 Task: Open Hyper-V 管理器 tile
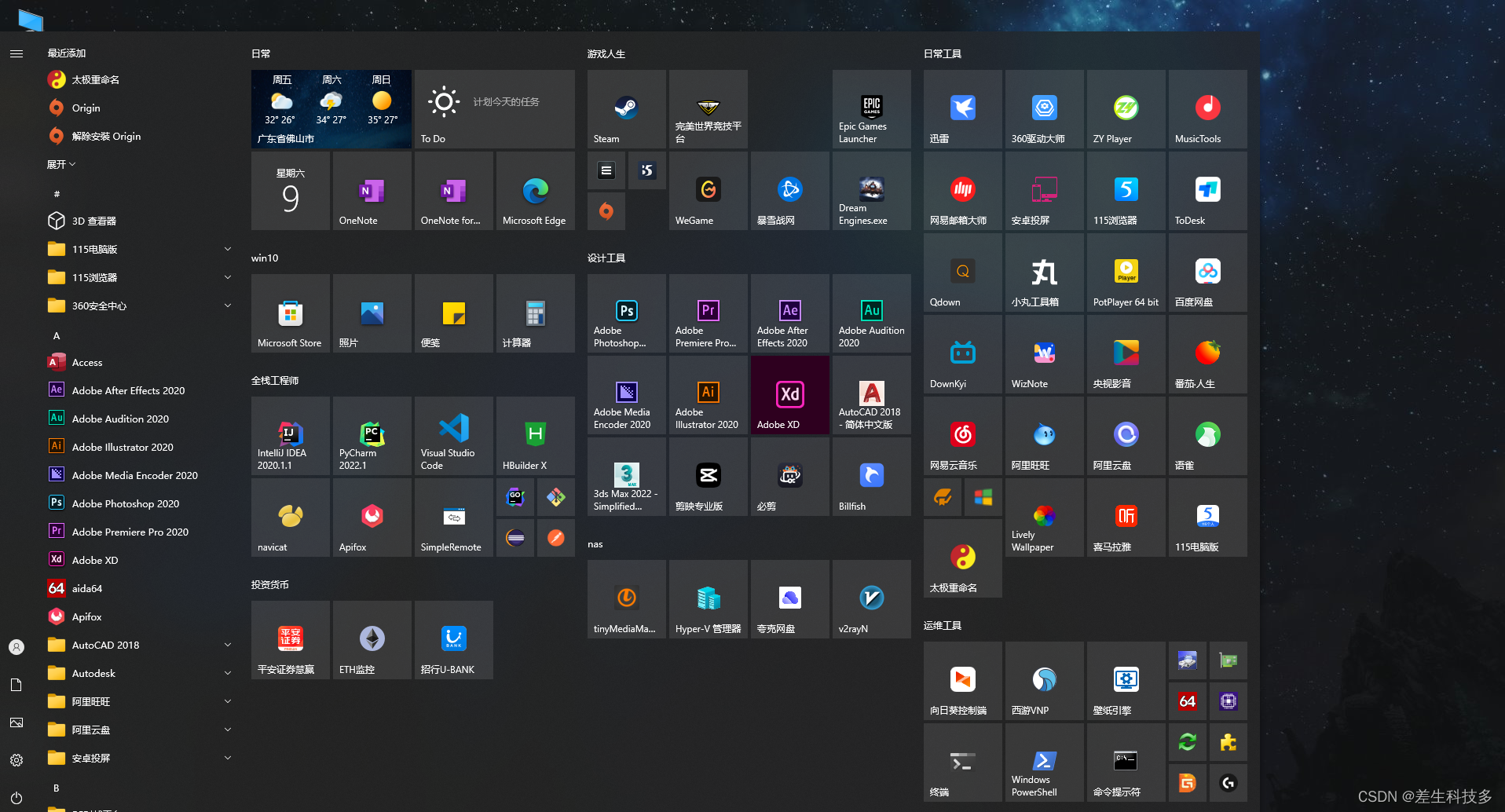click(x=708, y=599)
